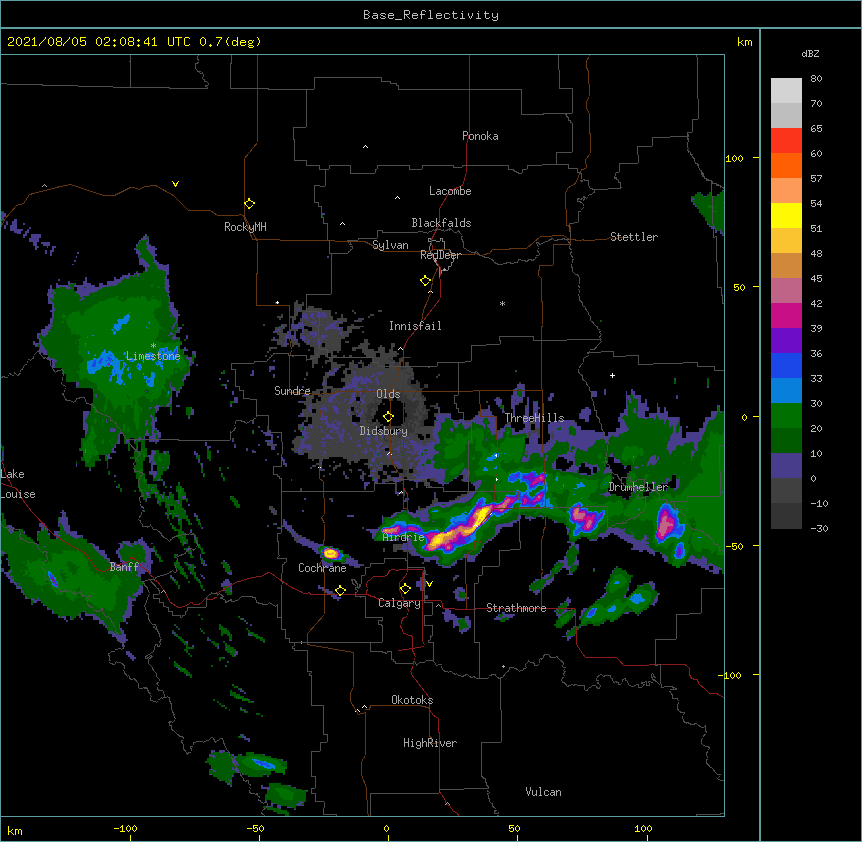862x842 pixels.
Task: Pick the yellow diamond marker just above Calgary
Action: pyautogui.click(x=405, y=589)
